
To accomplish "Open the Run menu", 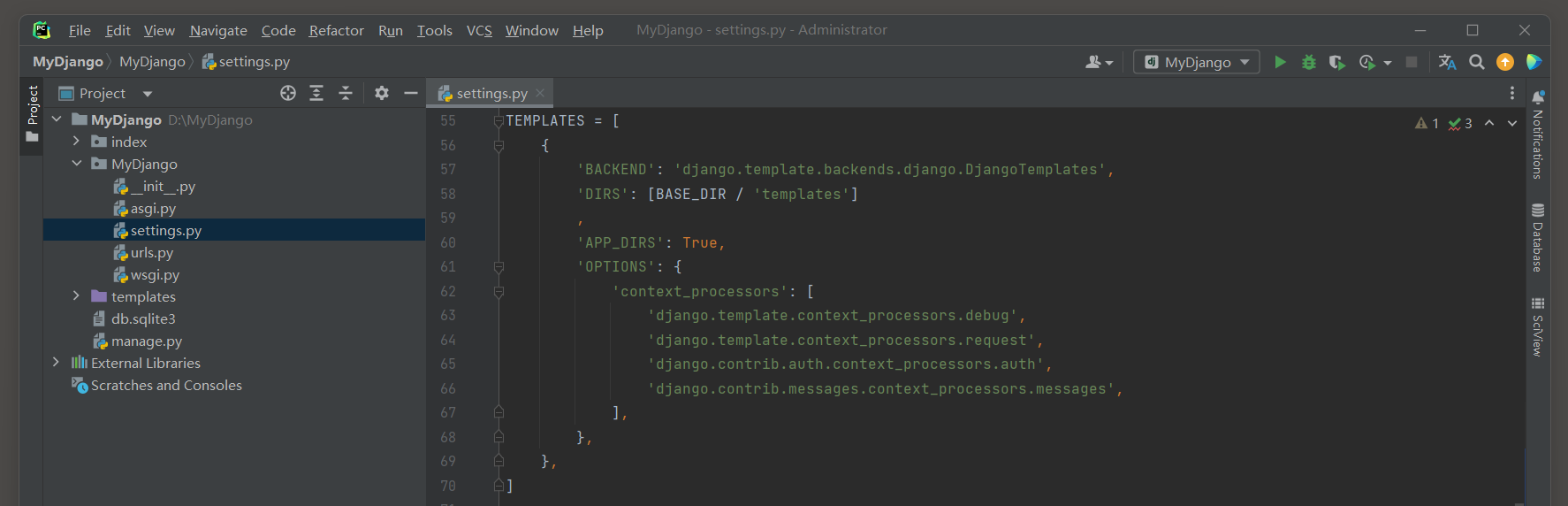I will (x=391, y=30).
